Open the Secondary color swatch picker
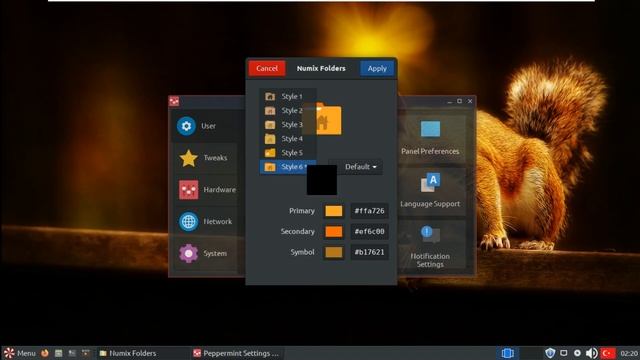 click(334, 231)
